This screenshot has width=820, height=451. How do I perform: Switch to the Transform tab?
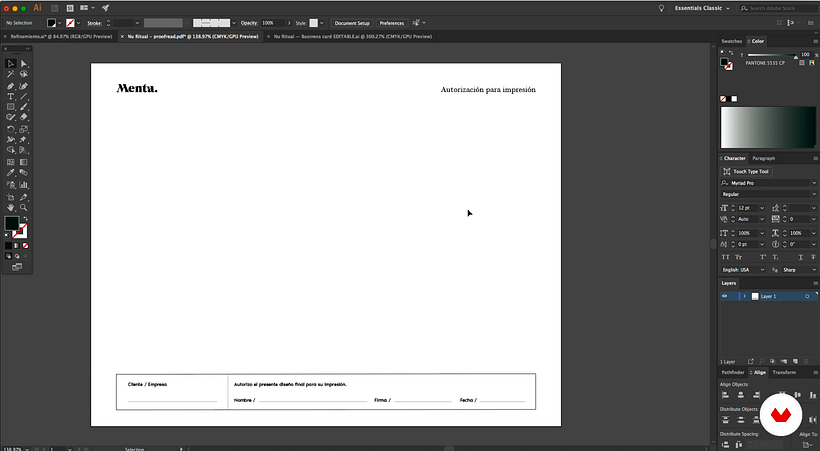tap(784, 373)
